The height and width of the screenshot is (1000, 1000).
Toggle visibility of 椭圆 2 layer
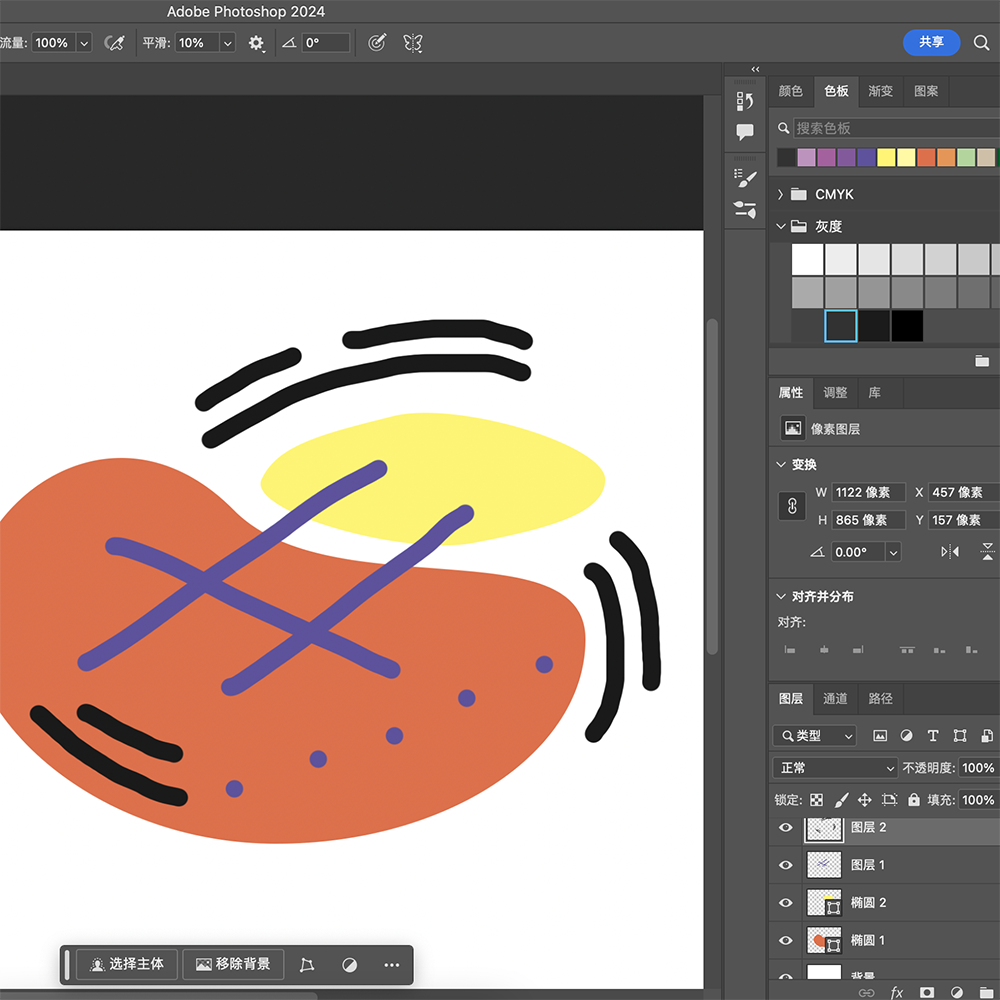point(786,903)
